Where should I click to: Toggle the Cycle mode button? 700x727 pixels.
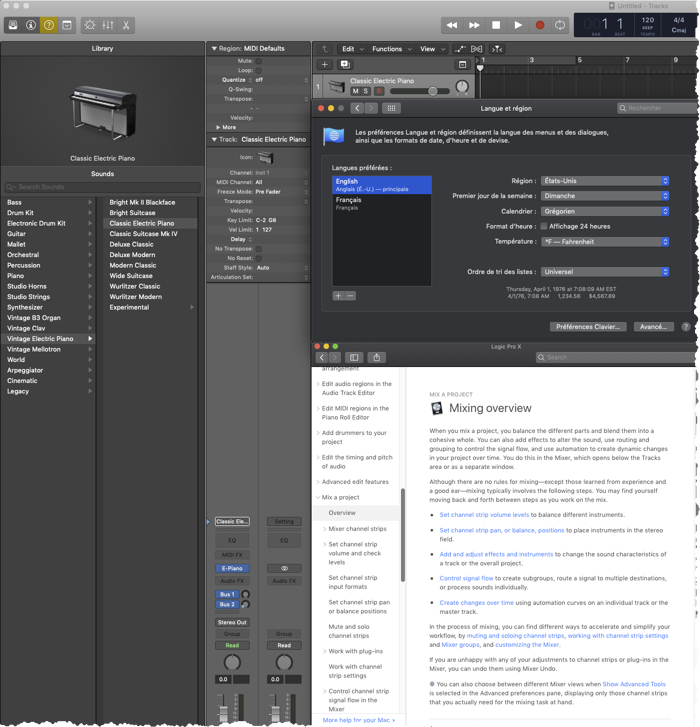tap(560, 24)
